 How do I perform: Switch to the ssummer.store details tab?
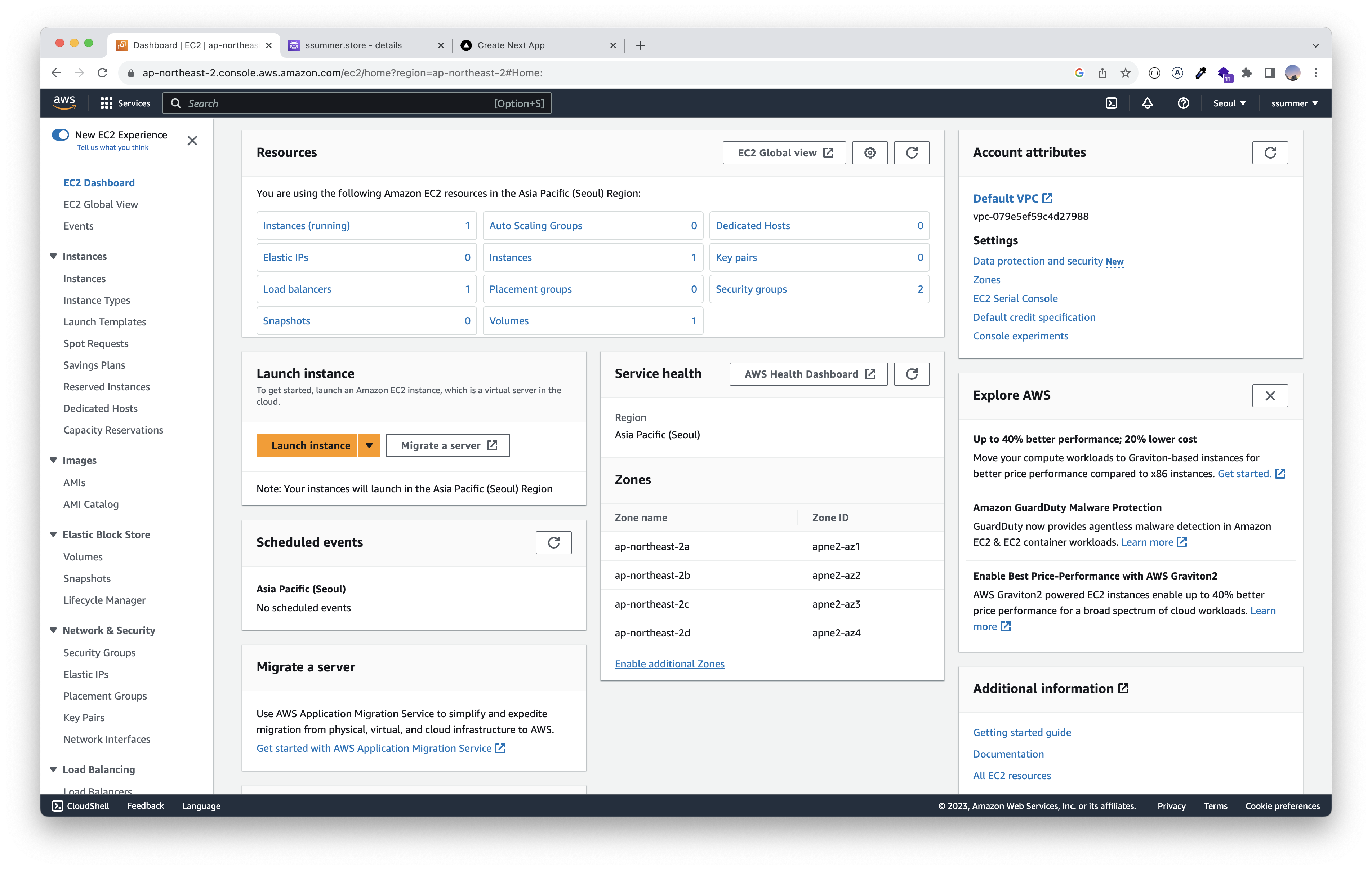(x=353, y=46)
